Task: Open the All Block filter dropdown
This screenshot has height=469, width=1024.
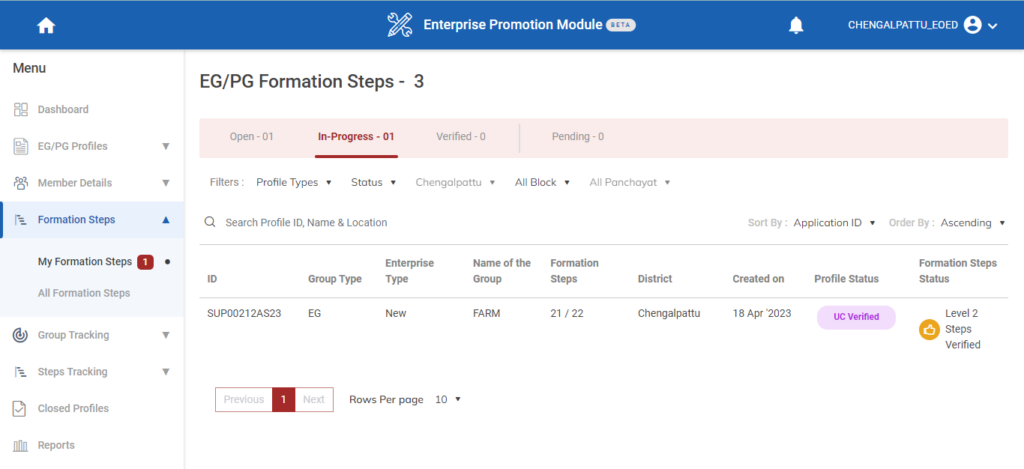Action: 542,183
